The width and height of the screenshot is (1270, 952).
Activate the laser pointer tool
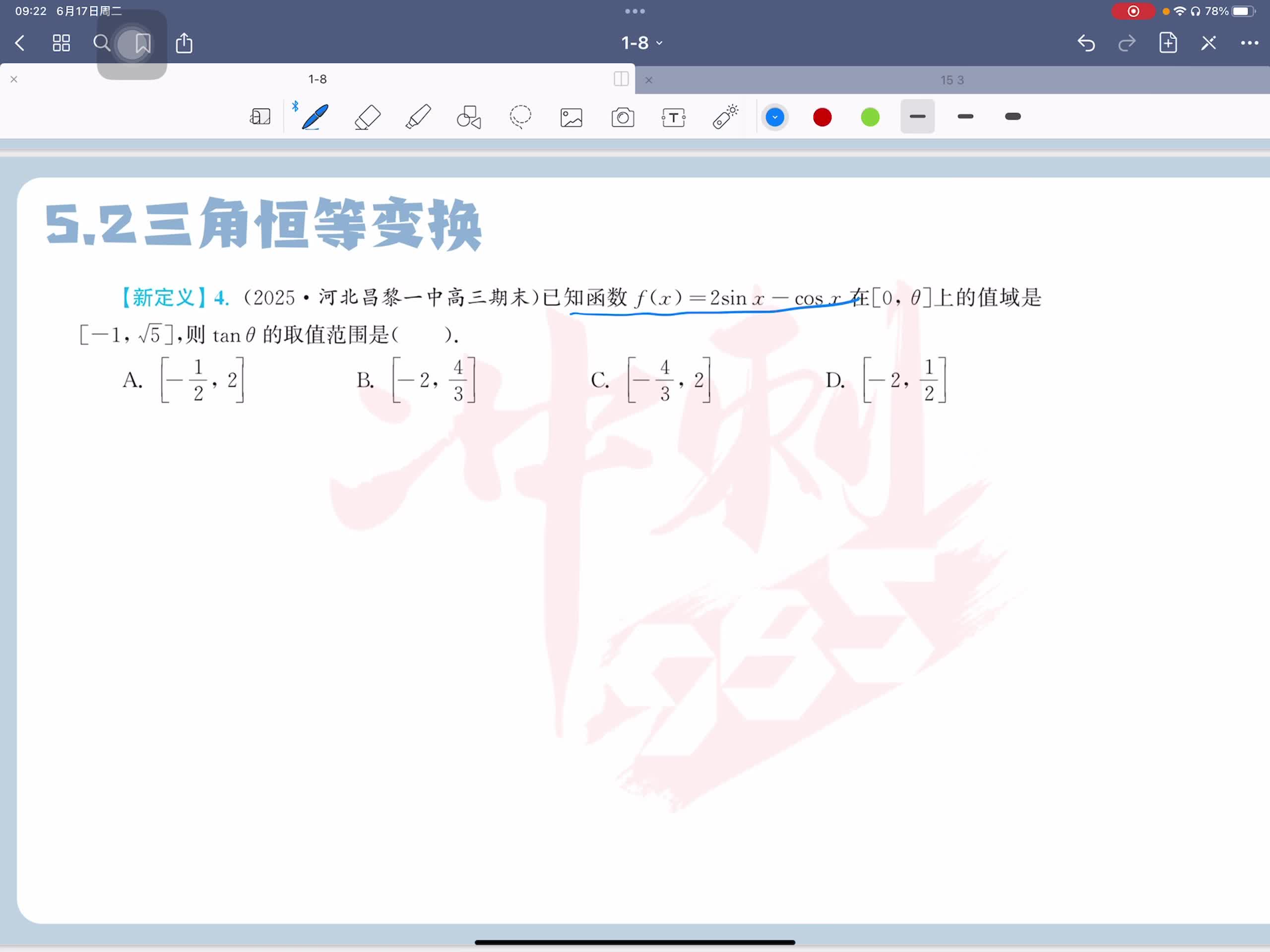pyautogui.click(x=725, y=117)
